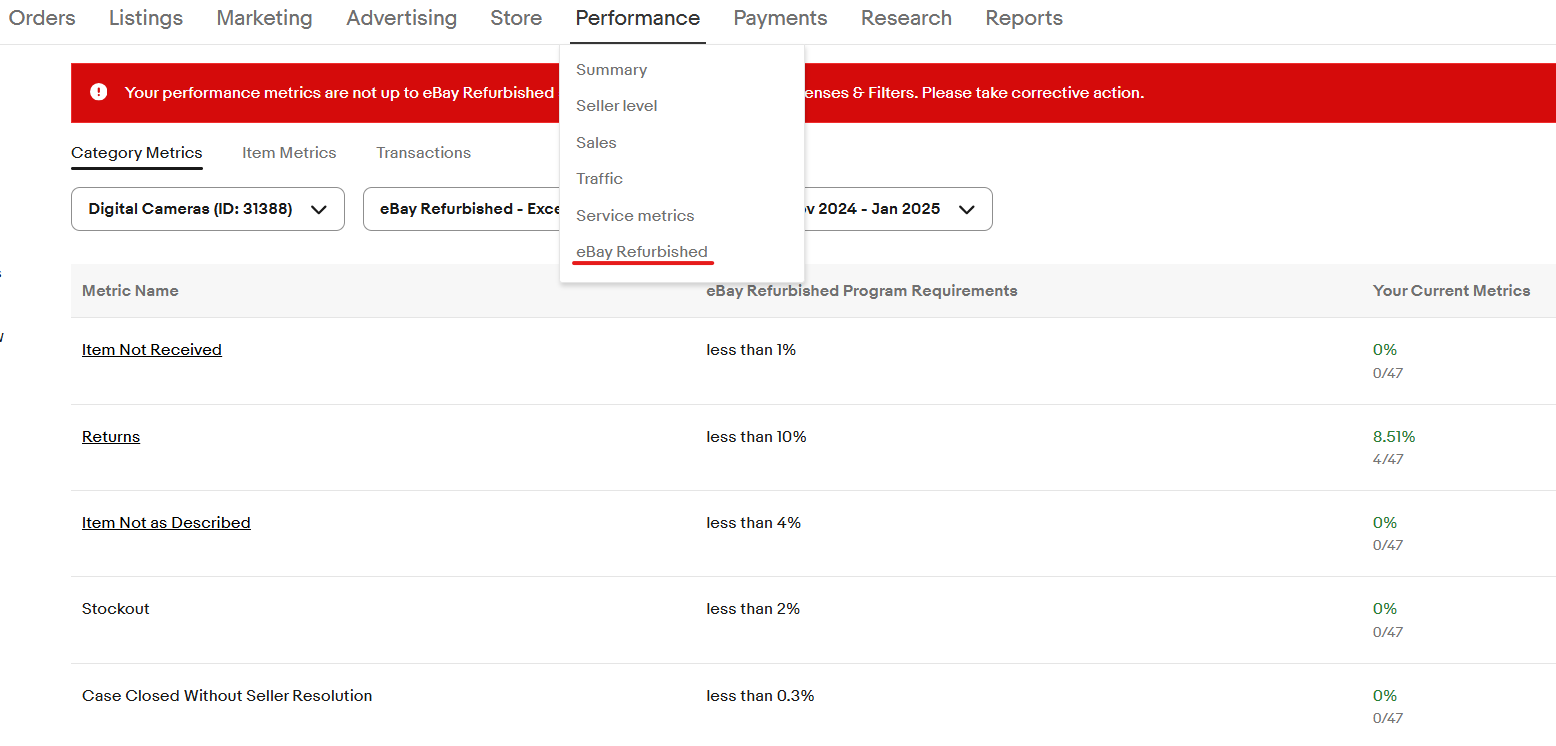
Task: Click the Stockout metric name
Action: coord(116,609)
